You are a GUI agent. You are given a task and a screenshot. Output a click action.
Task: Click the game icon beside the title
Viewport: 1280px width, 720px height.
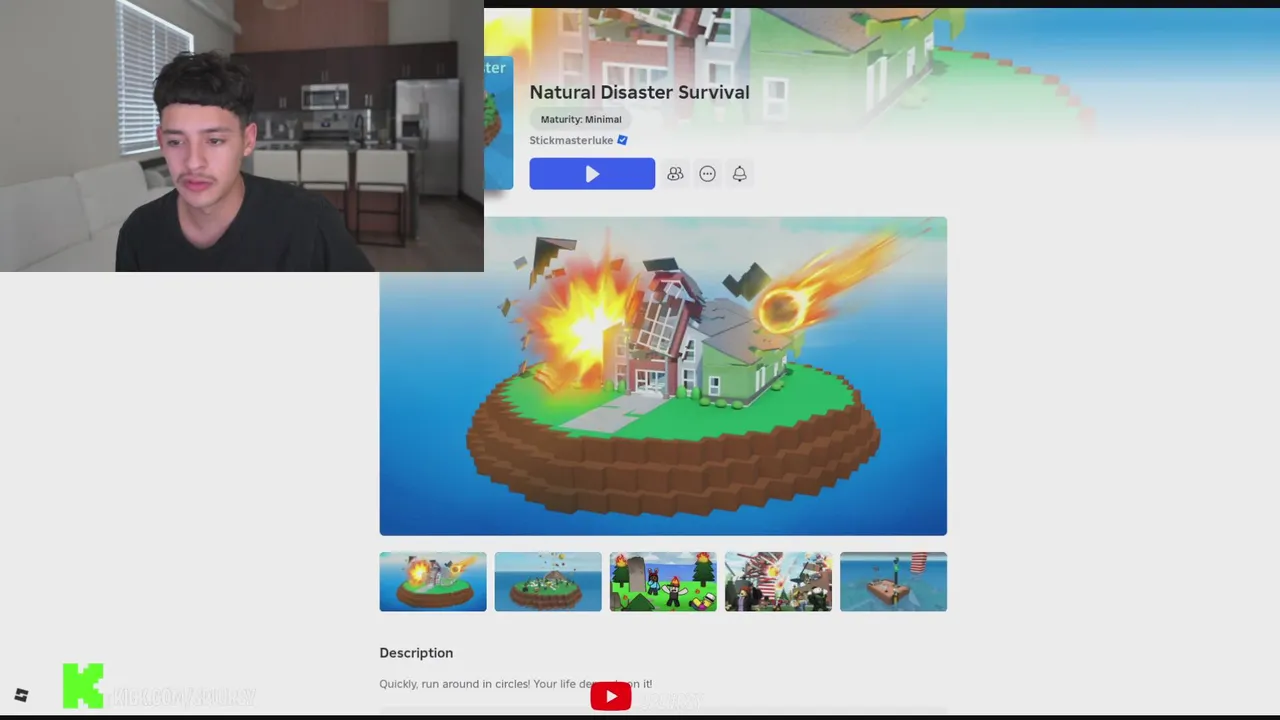[498, 122]
